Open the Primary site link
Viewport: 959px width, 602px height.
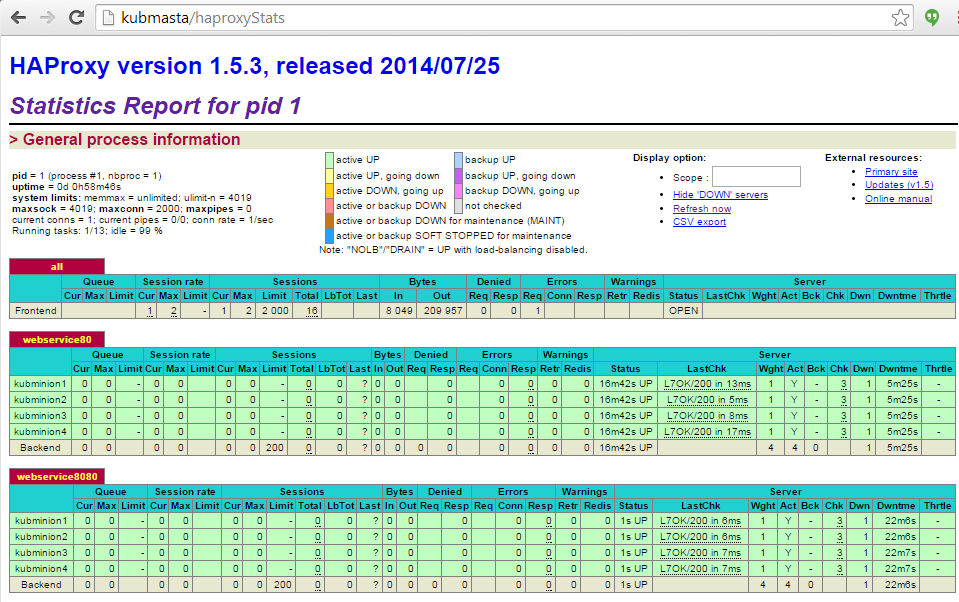tap(891, 172)
